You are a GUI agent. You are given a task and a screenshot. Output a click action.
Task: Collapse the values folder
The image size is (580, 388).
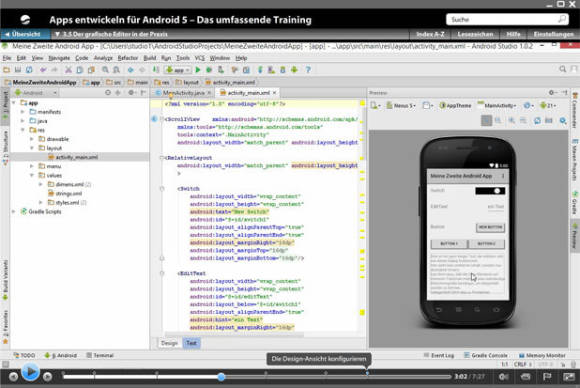32,175
